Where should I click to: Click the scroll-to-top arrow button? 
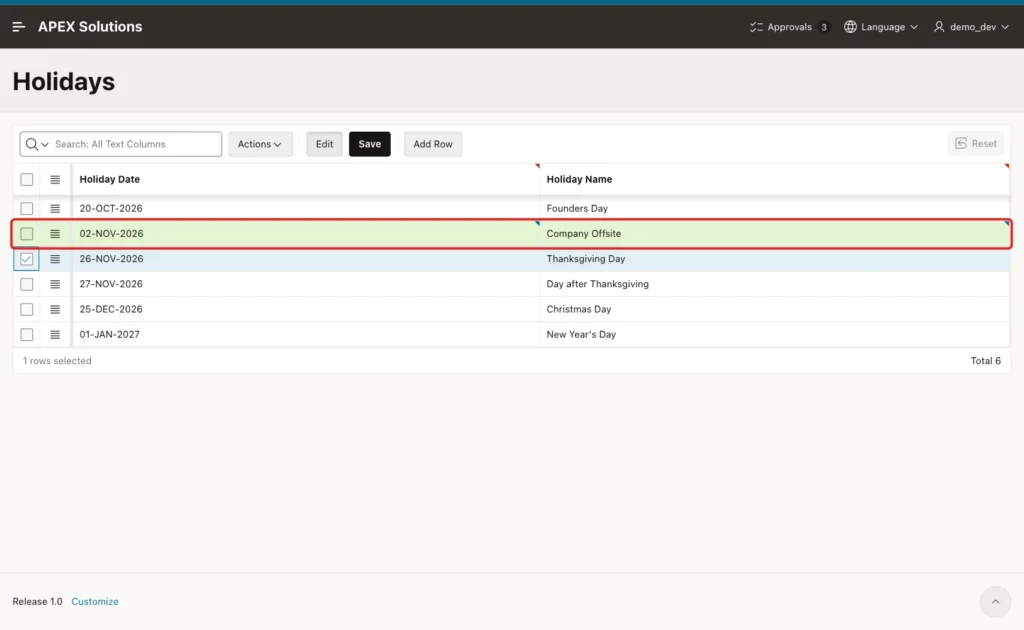[x=995, y=602]
